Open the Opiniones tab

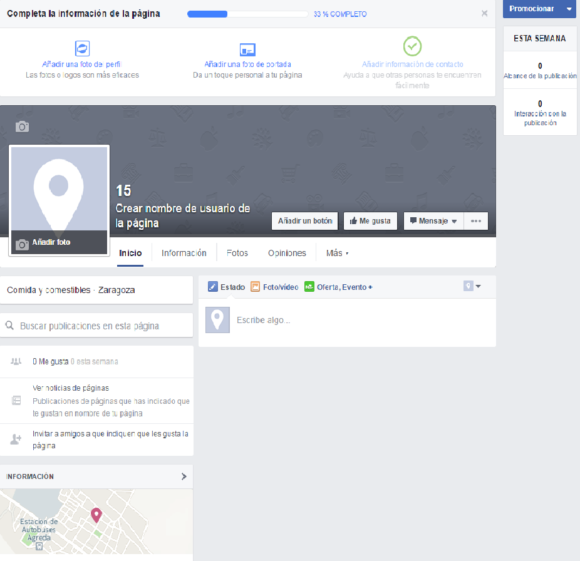(287, 253)
